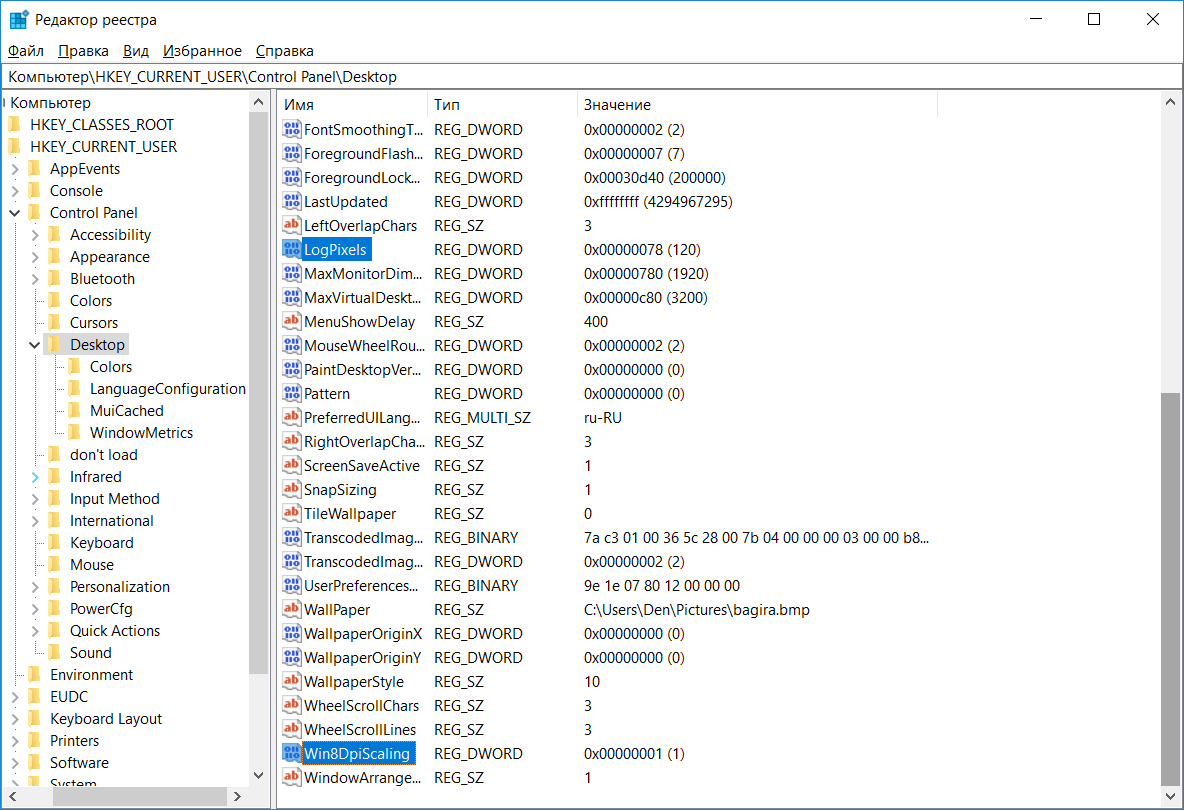Click the TileWallpaper string icon
1184x810 pixels.
click(x=291, y=513)
